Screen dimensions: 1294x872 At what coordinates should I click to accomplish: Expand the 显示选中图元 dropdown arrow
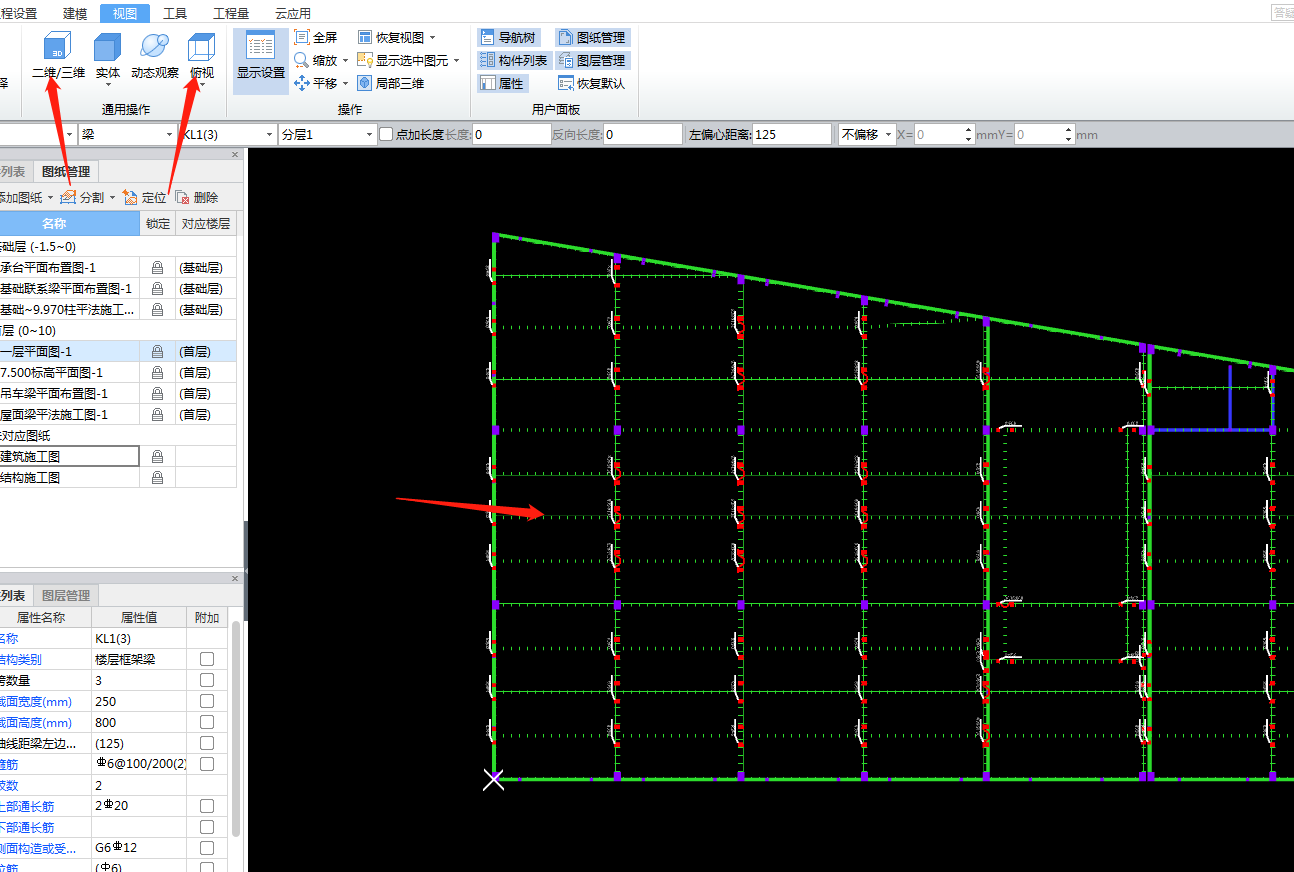(x=457, y=61)
